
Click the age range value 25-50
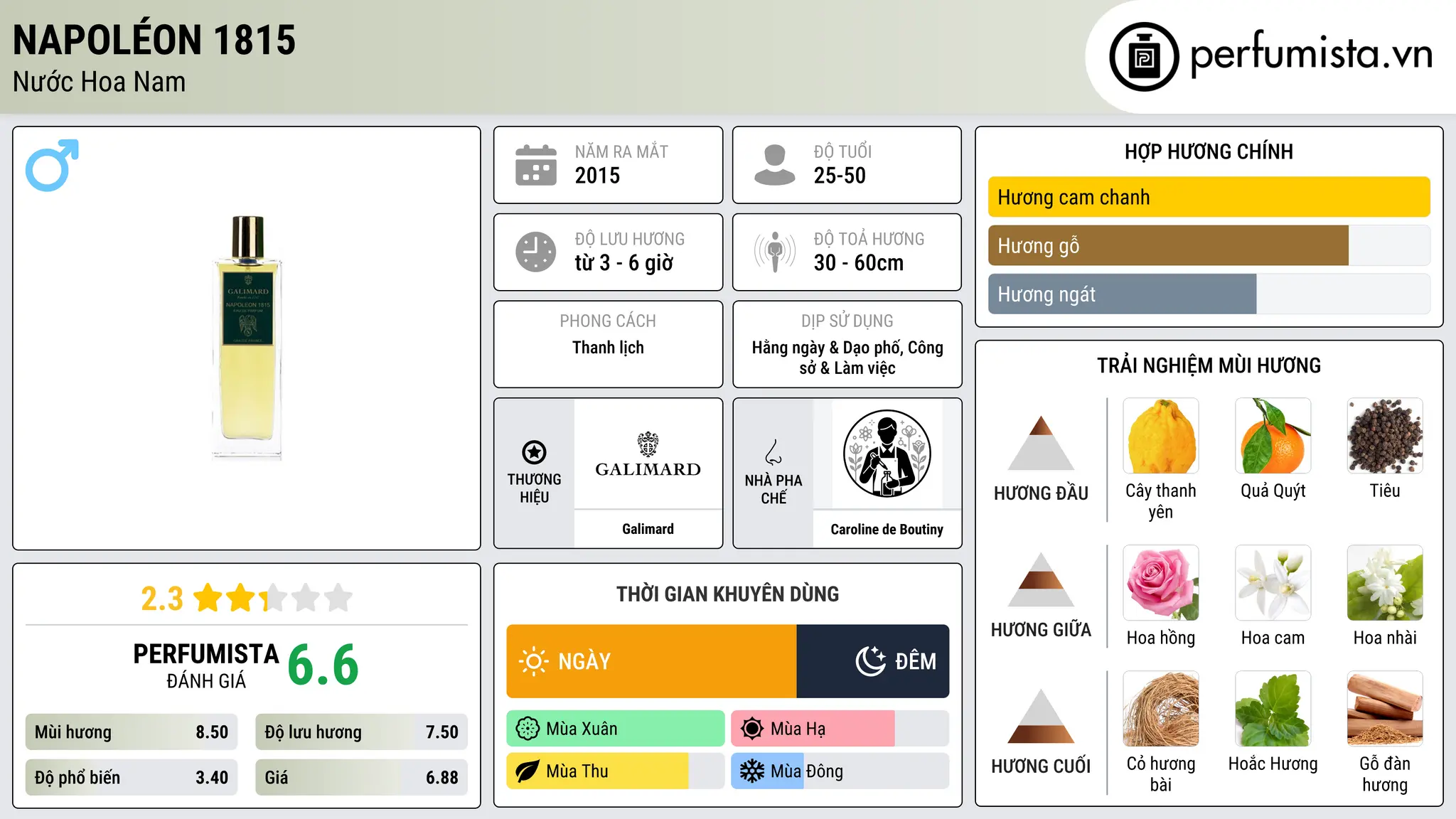pos(840,176)
